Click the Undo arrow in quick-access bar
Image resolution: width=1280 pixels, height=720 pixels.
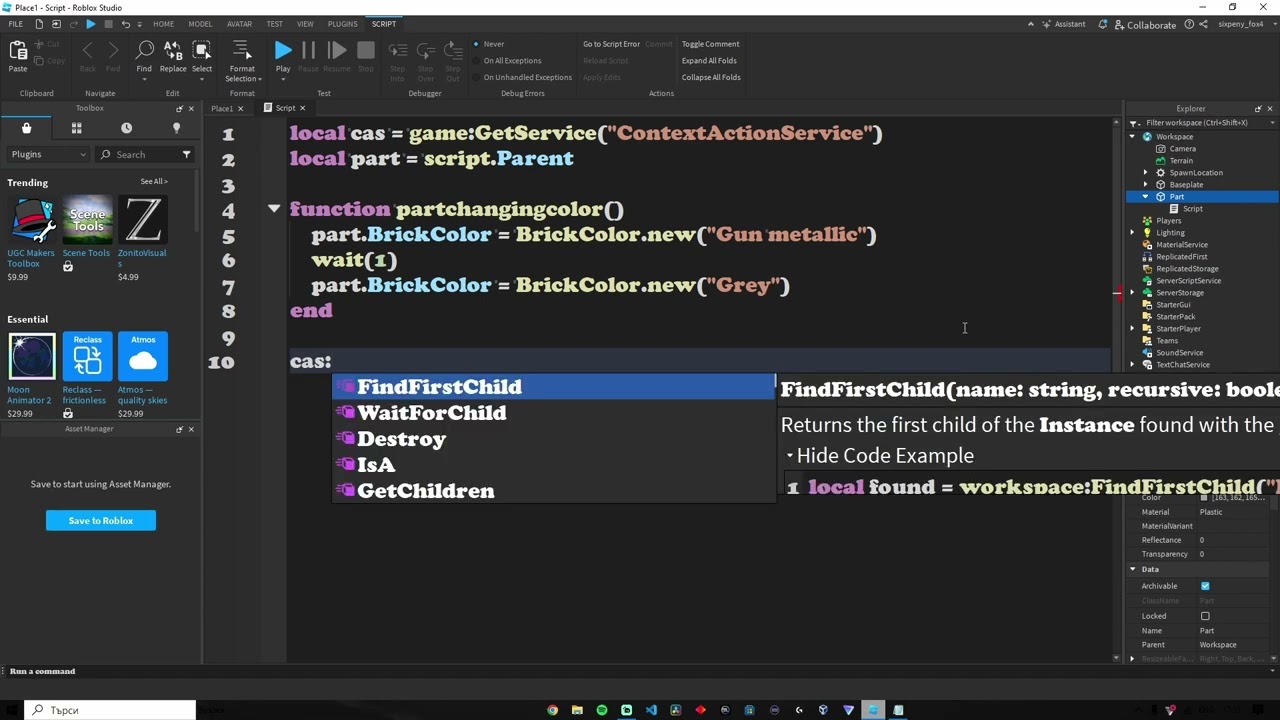[x=125, y=24]
